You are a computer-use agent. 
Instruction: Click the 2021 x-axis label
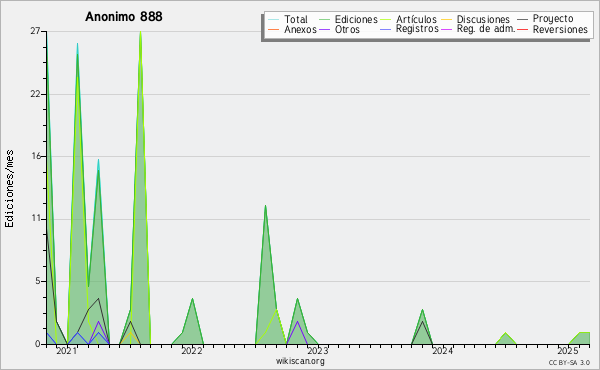[67, 351]
